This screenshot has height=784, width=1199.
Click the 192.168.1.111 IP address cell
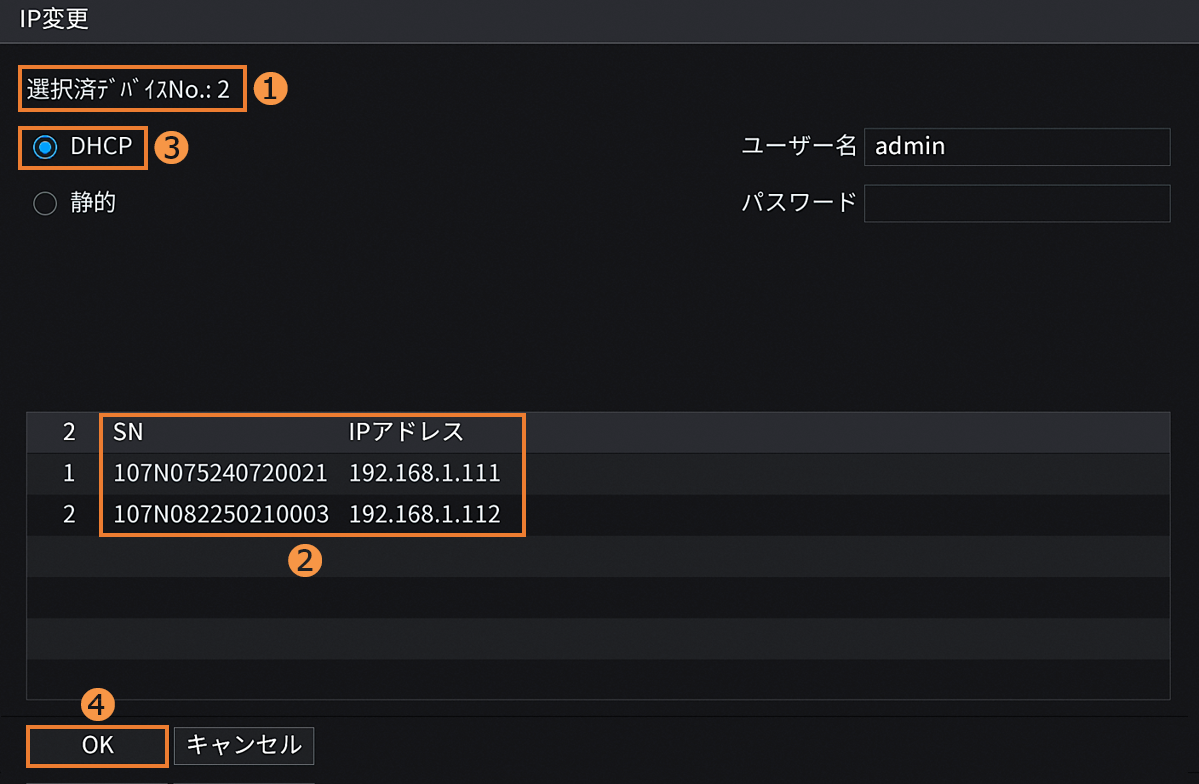424,473
